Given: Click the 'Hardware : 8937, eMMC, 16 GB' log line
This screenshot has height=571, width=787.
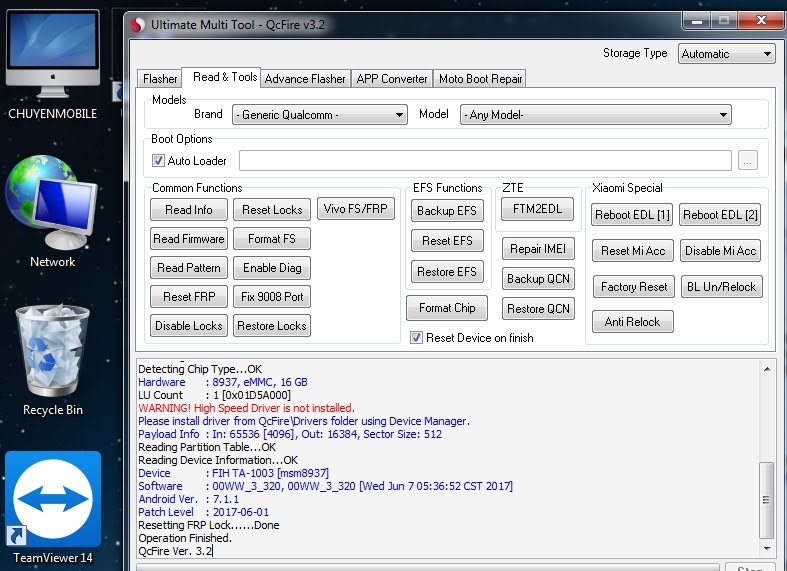Looking at the screenshot, I should tap(223, 382).
